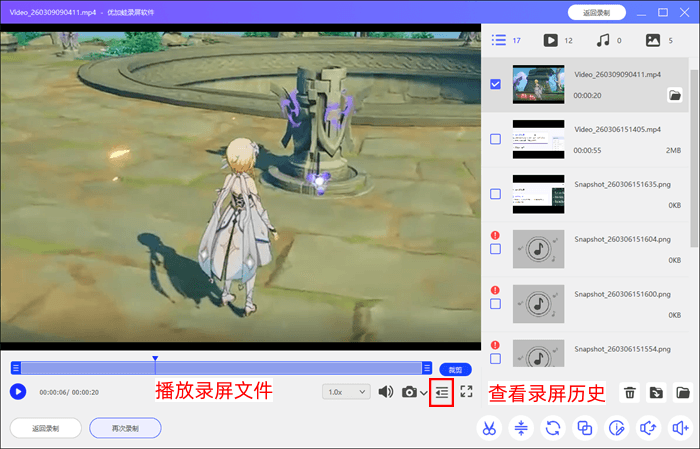This screenshot has height=449, width=700.
Task: Click the Snapshot_260306151635.png file name
Action: point(622,184)
